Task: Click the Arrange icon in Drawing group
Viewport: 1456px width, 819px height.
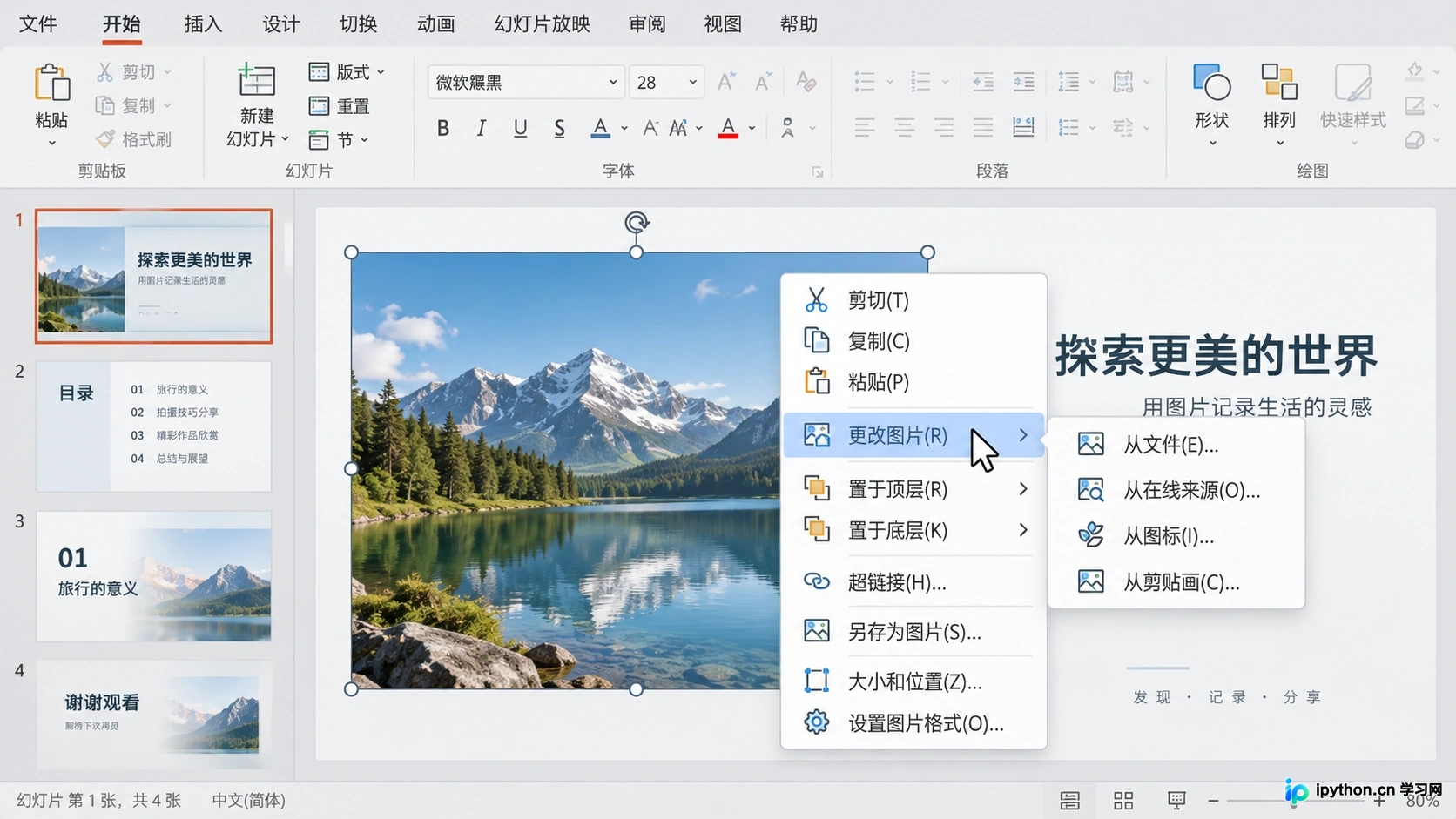Action: pos(1279,82)
